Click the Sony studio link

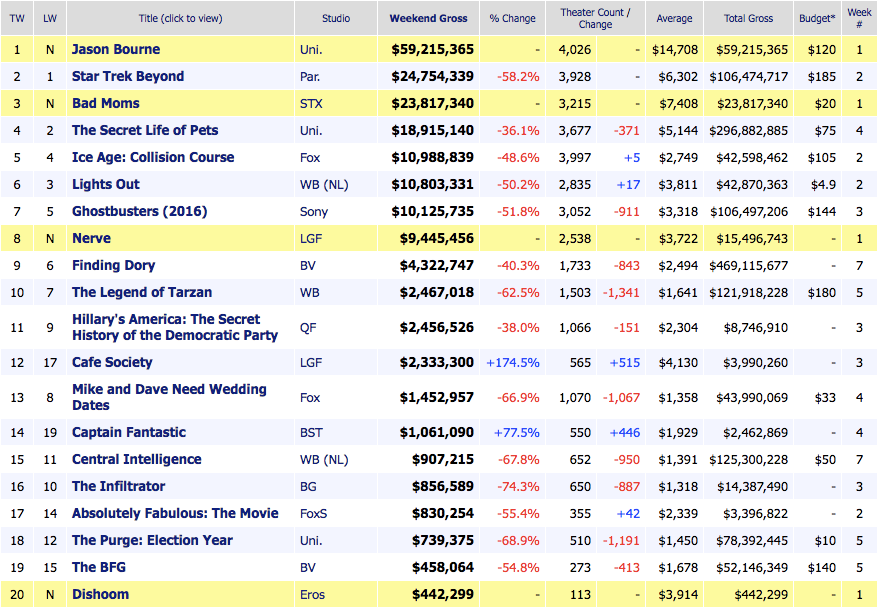coord(314,212)
